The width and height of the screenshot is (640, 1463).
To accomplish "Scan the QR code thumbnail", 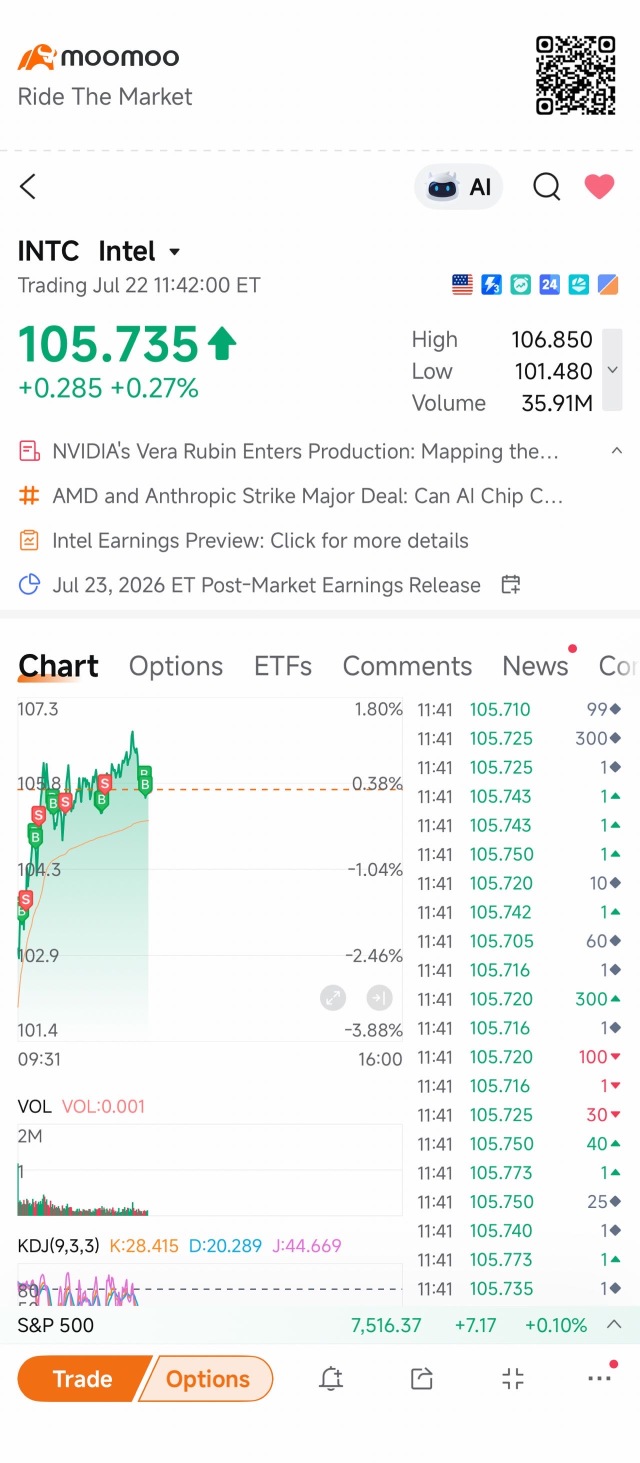I will (575, 76).
